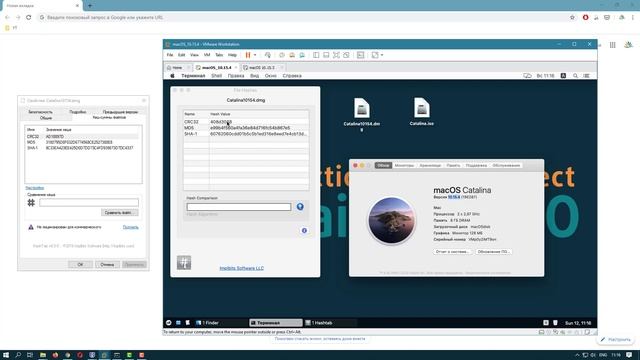Select the SHA-1 row in File Hashes table
The width and height of the screenshot is (640, 360).
click(x=246, y=133)
